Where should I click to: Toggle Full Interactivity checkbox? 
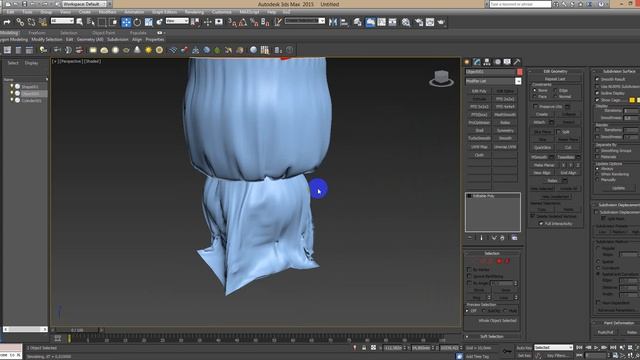[541, 224]
